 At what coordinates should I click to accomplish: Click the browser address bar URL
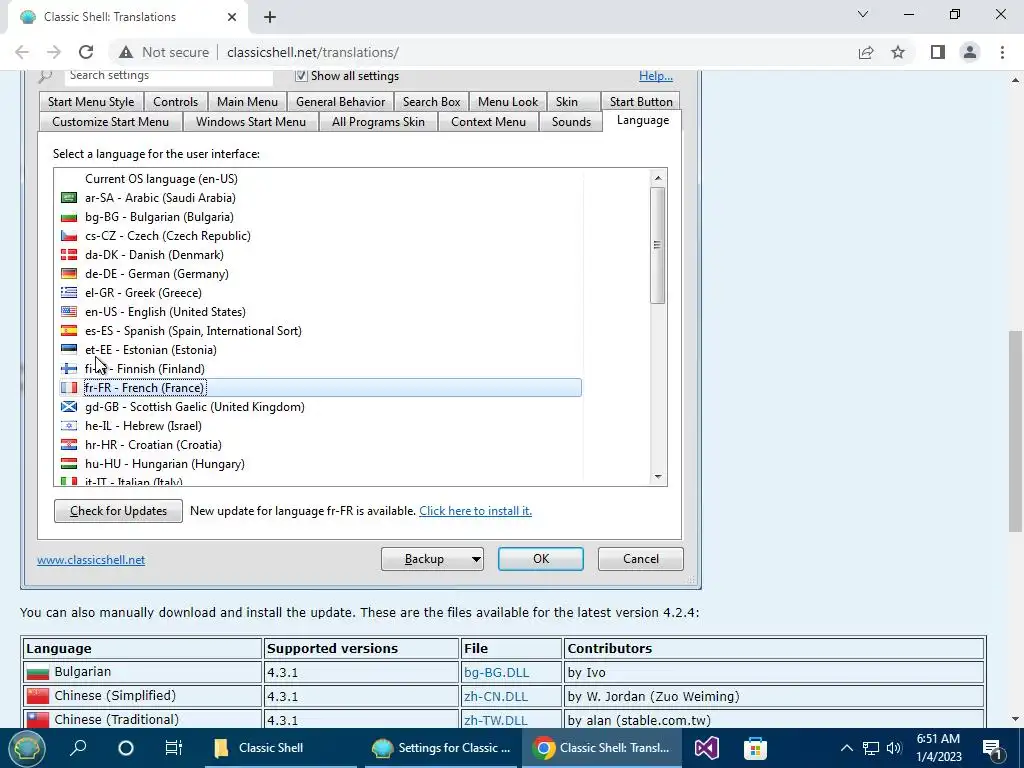(313, 52)
